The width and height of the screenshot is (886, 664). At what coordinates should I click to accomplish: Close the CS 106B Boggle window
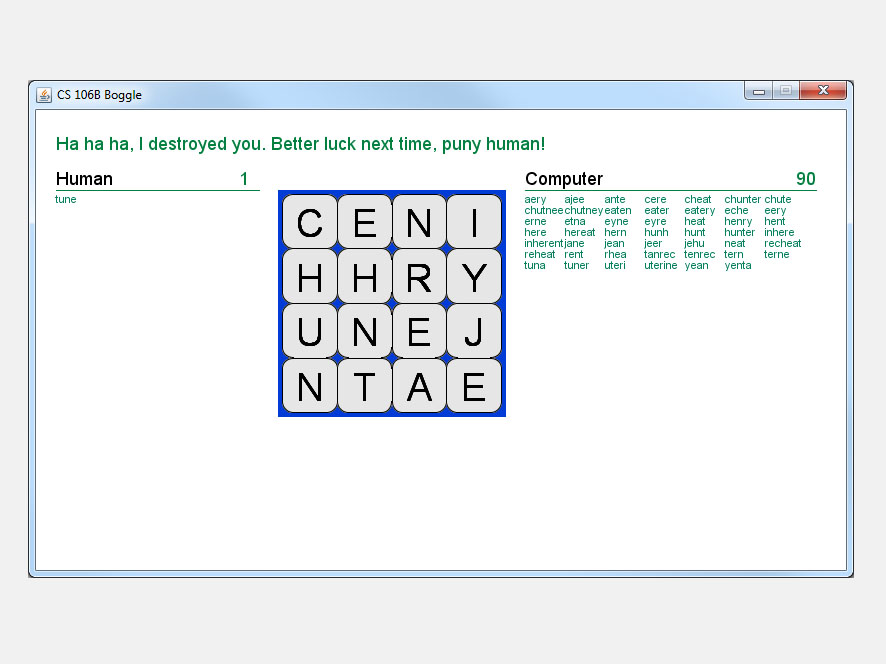[x=823, y=91]
